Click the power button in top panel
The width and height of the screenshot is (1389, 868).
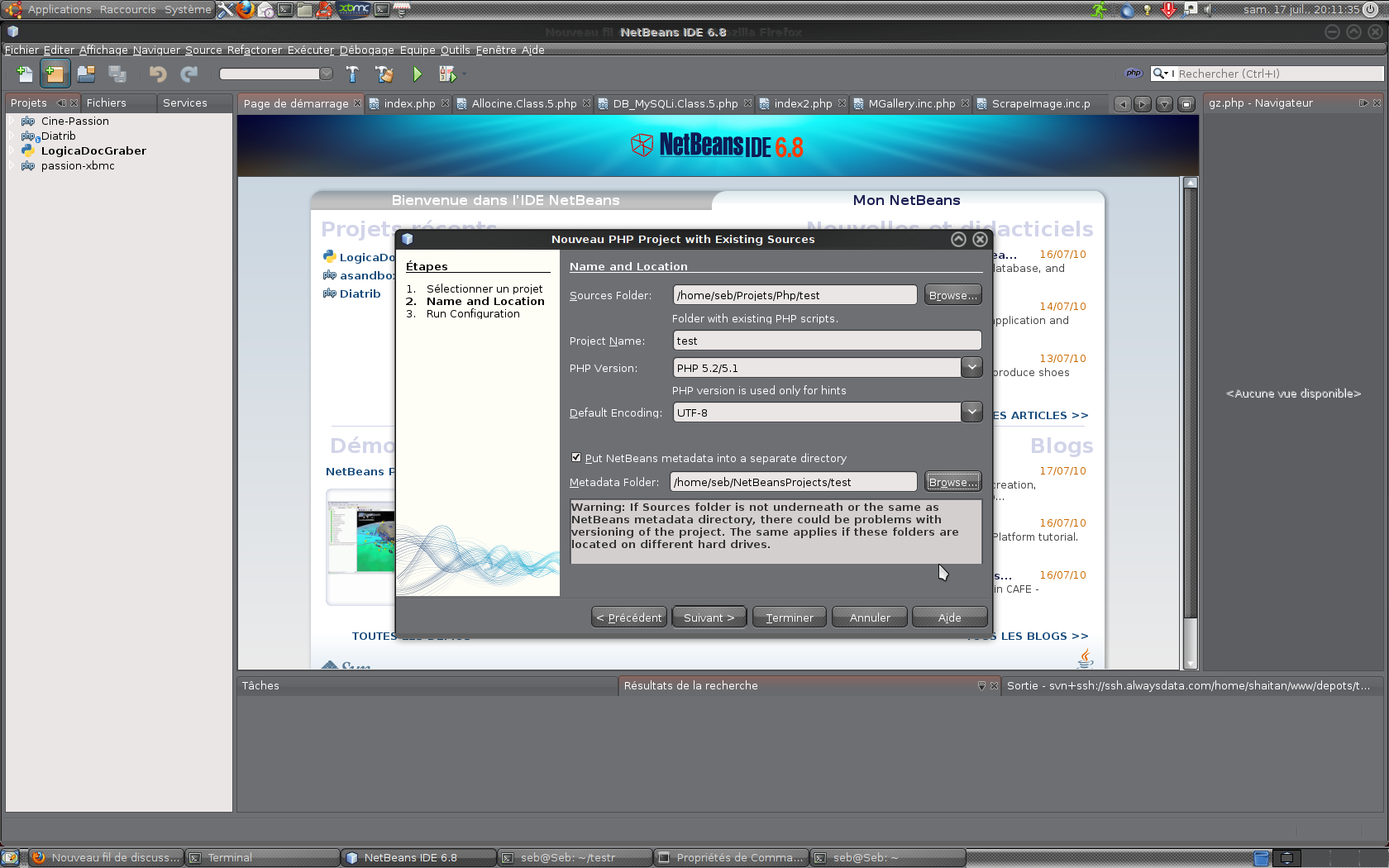1372,10
